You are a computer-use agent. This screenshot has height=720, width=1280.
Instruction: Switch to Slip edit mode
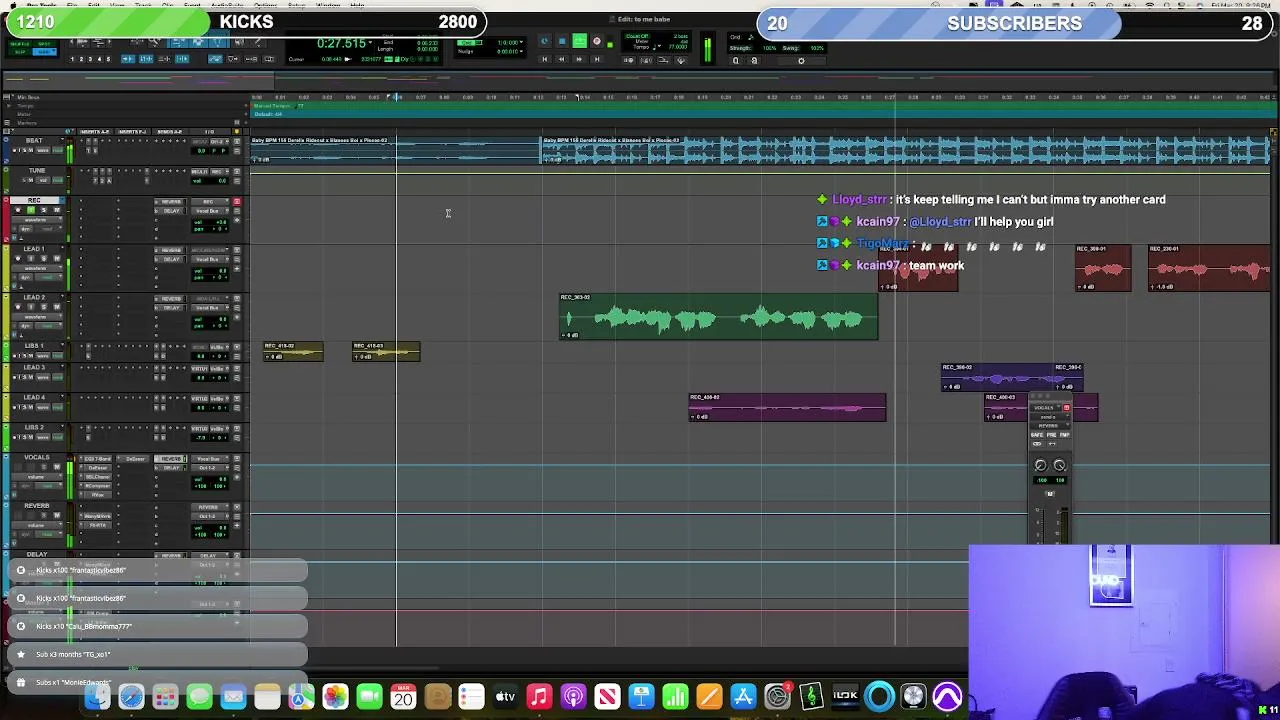(x=19, y=52)
